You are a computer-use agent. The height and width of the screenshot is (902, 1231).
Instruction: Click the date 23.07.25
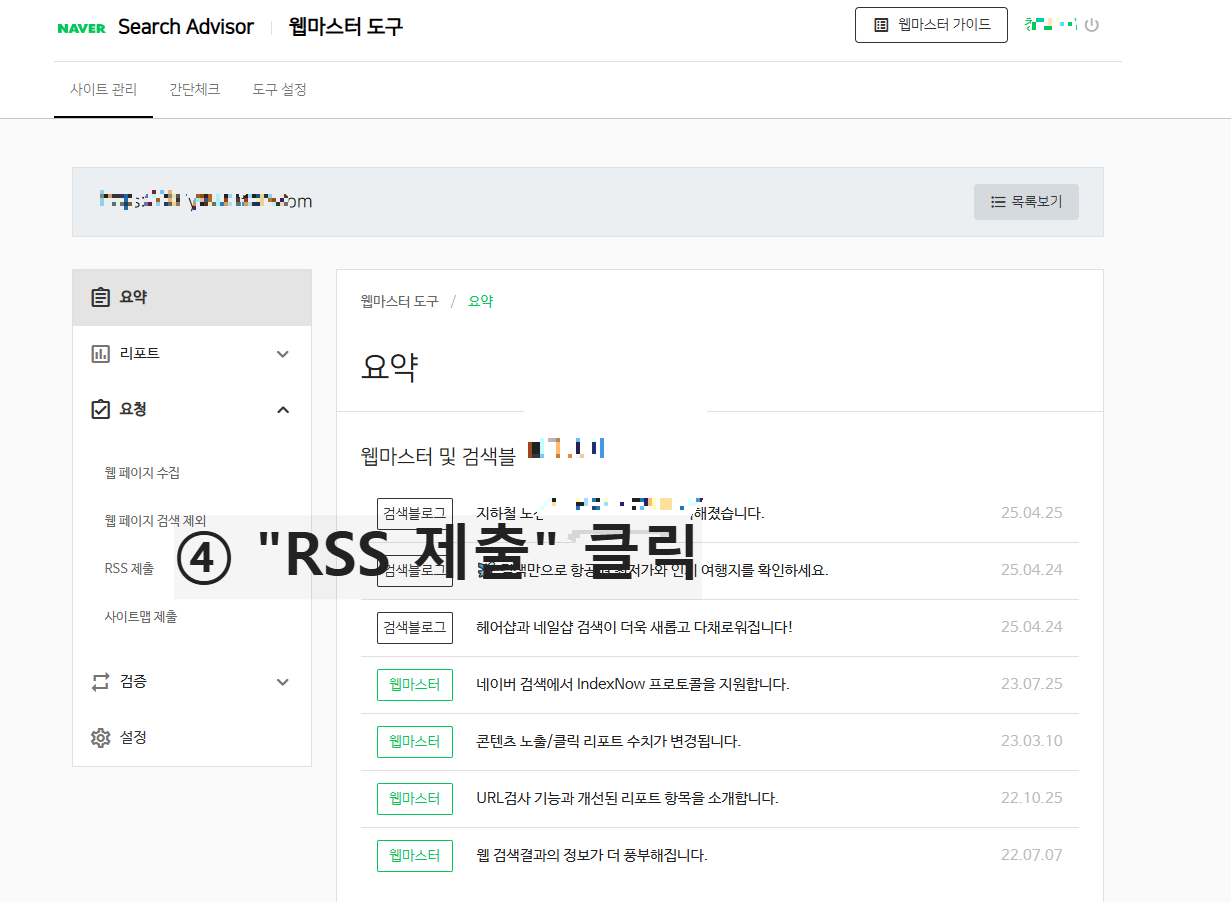tap(1031, 684)
